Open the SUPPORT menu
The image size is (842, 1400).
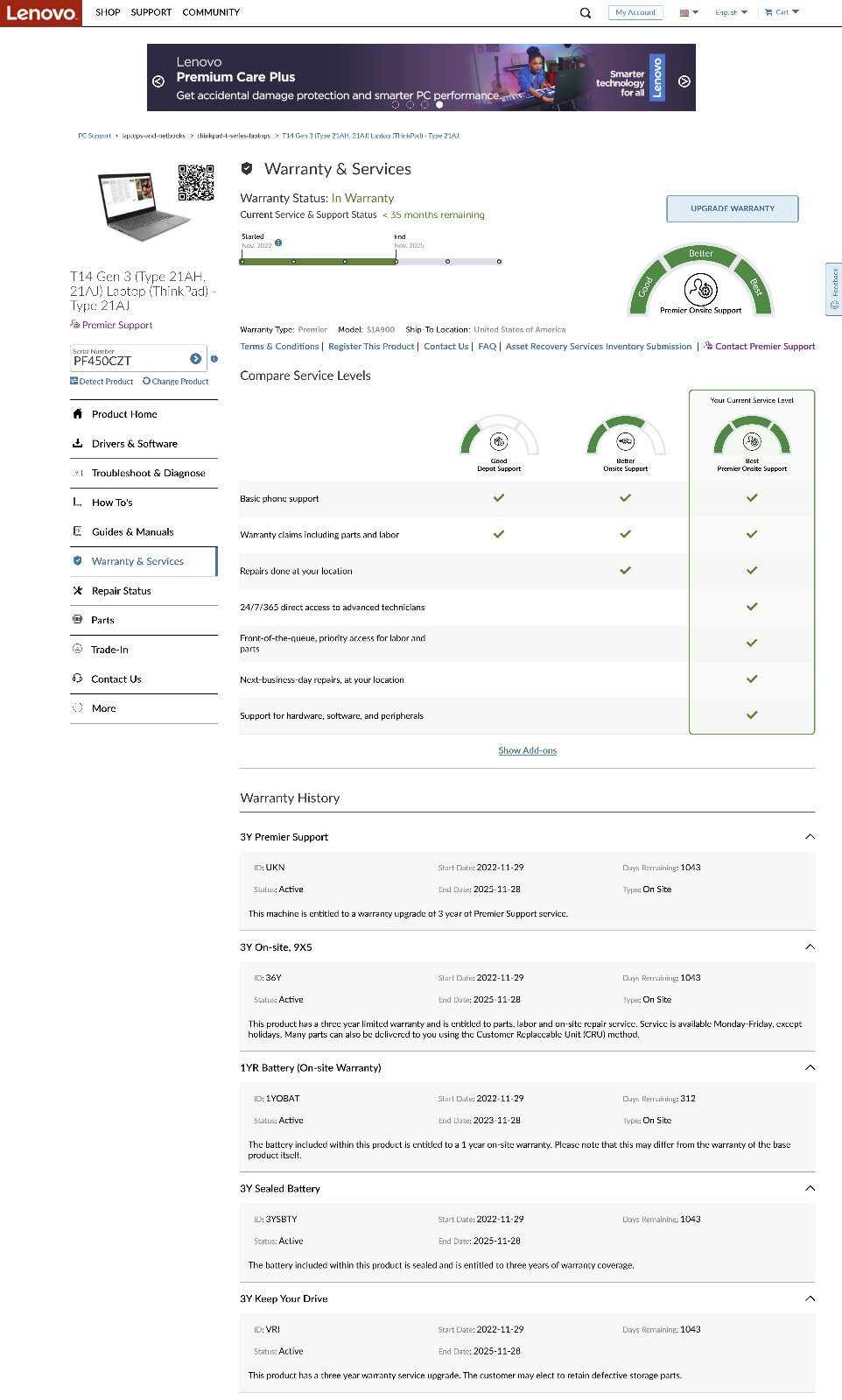151,12
